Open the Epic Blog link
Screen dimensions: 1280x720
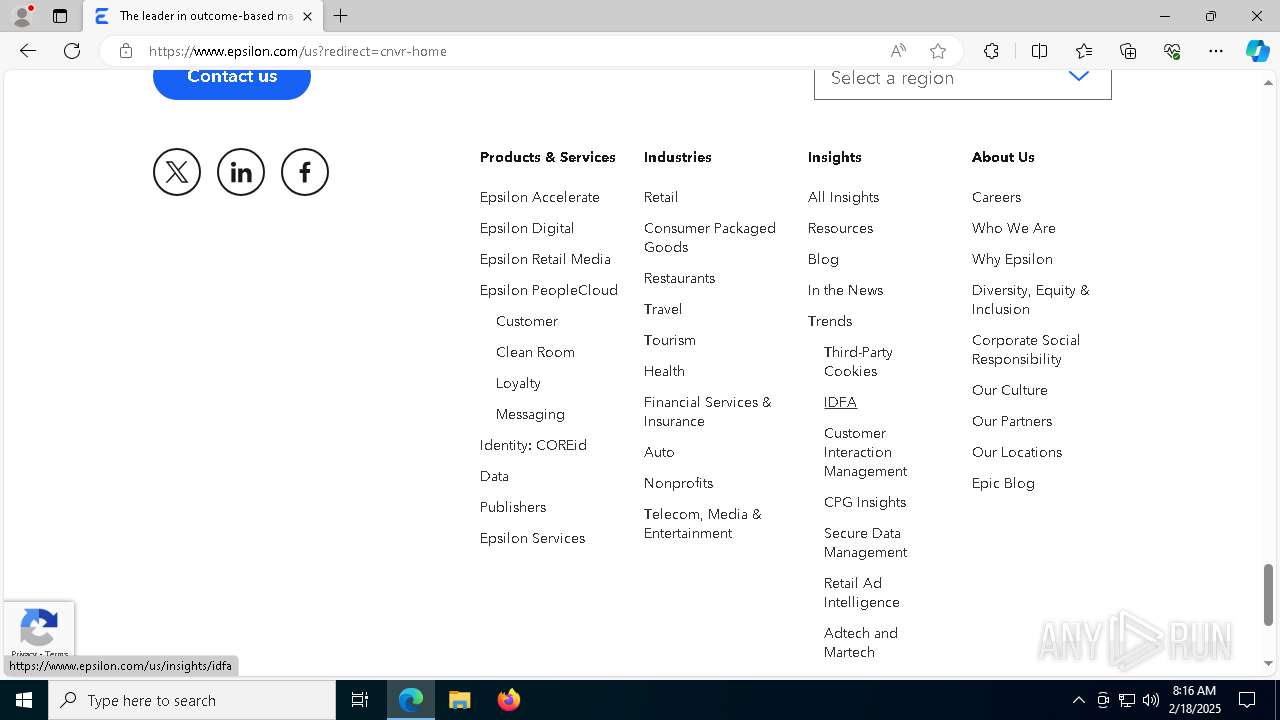(1003, 483)
